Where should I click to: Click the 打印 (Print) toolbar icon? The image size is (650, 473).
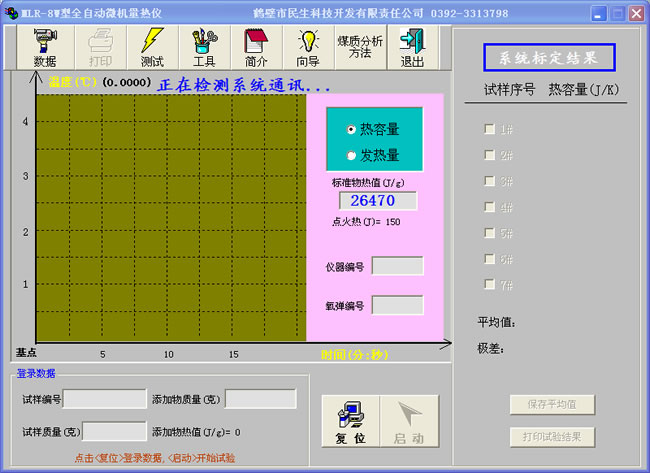pyautogui.click(x=101, y=47)
